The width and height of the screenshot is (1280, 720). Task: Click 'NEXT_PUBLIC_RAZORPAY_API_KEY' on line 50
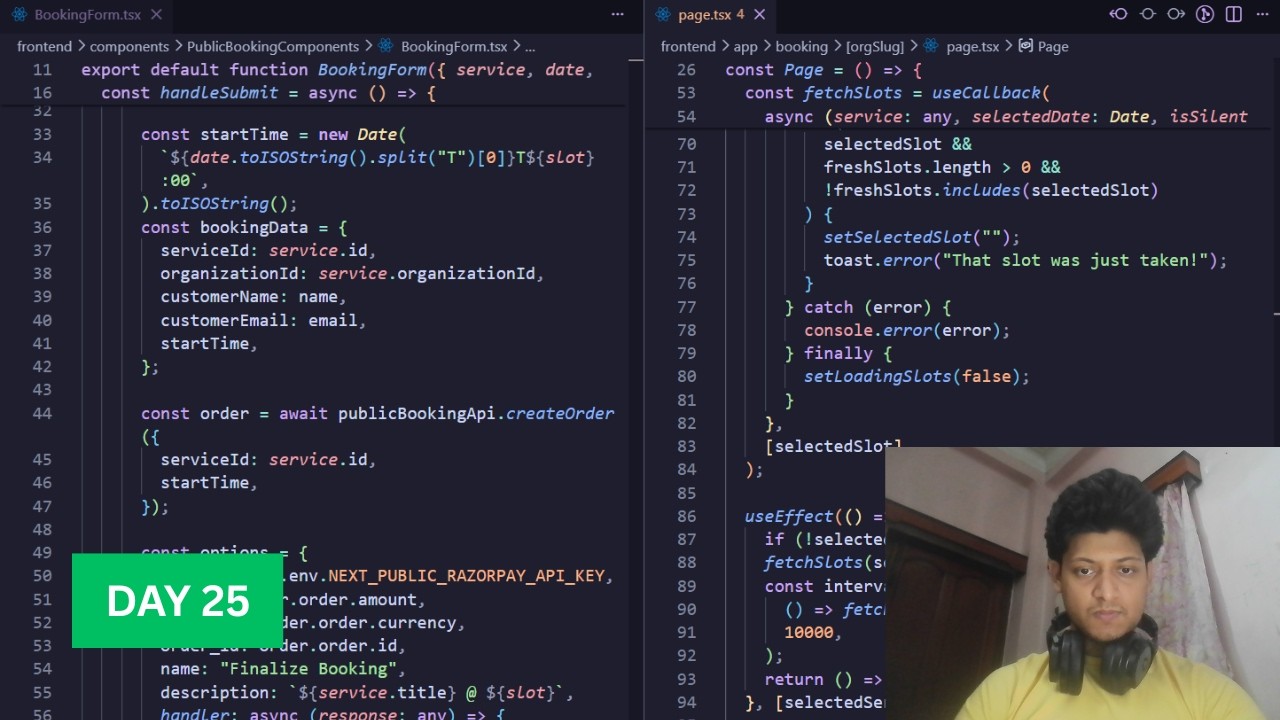[466, 576]
